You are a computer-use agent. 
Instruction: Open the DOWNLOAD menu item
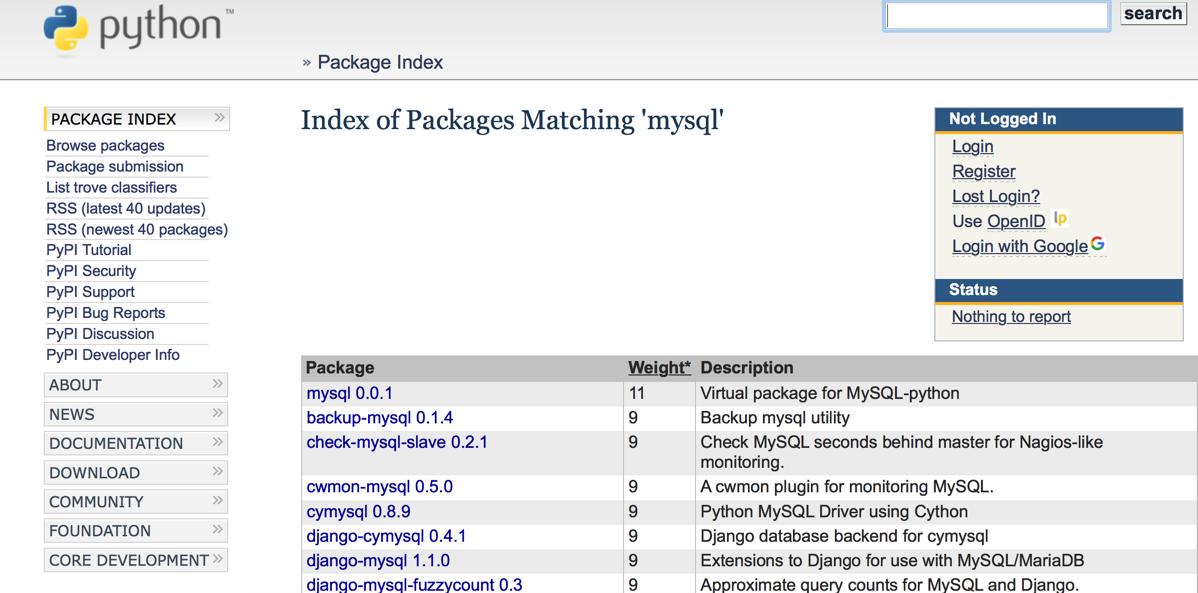pos(136,472)
